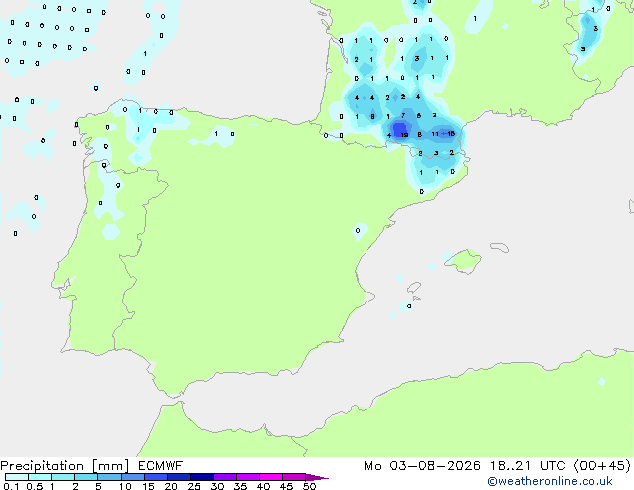Viewport: 634px width, 490px height.
Task: Click the map value 19 in darkest blue
Action: [x=404, y=135]
